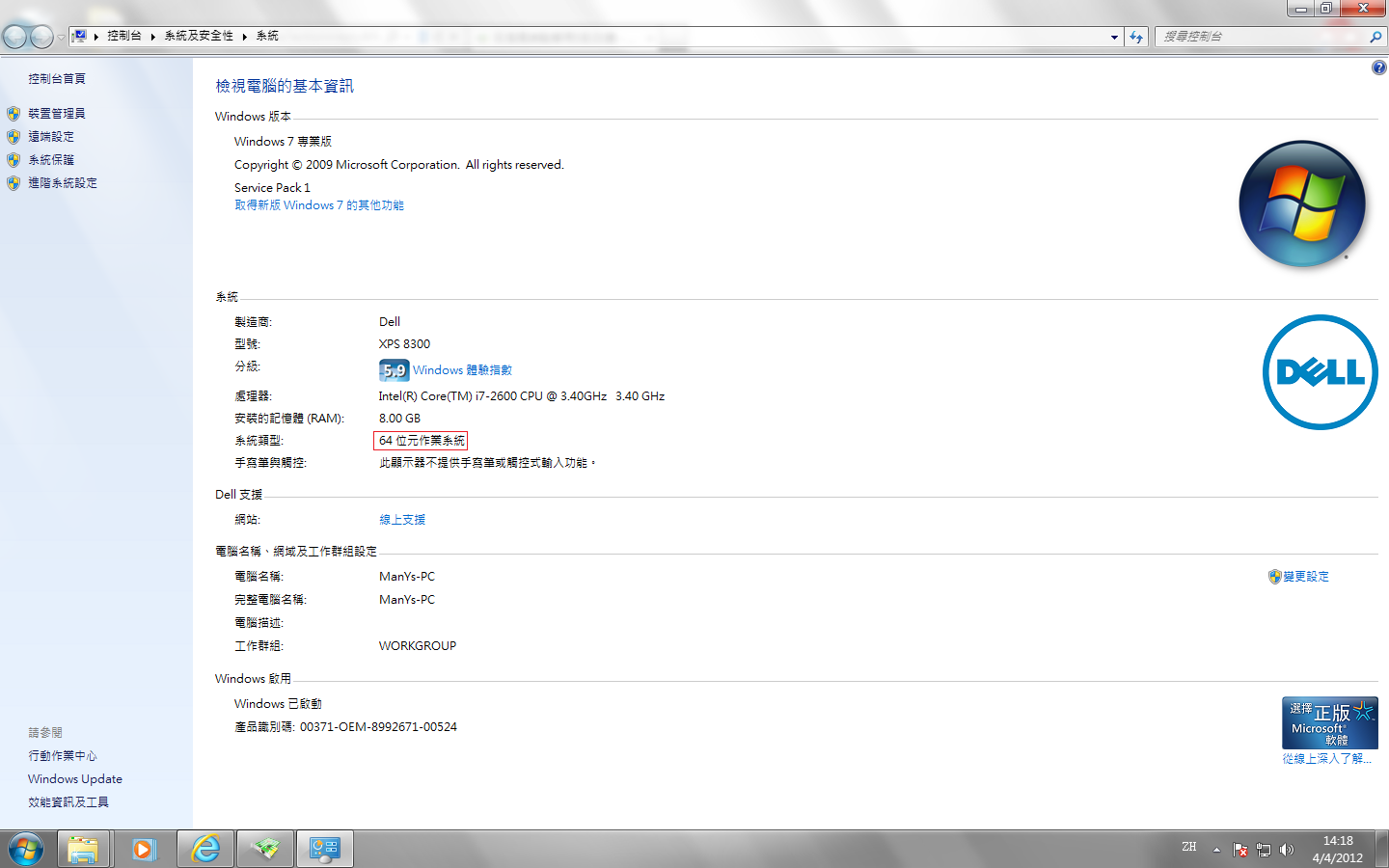This screenshot has width=1389, height=868.
Task: Click the Dell logo image
Action: coord(1321,372)
